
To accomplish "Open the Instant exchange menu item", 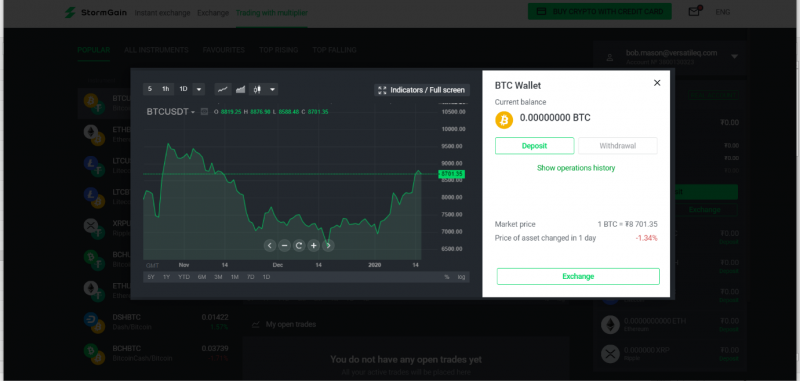I will [162, 12].
